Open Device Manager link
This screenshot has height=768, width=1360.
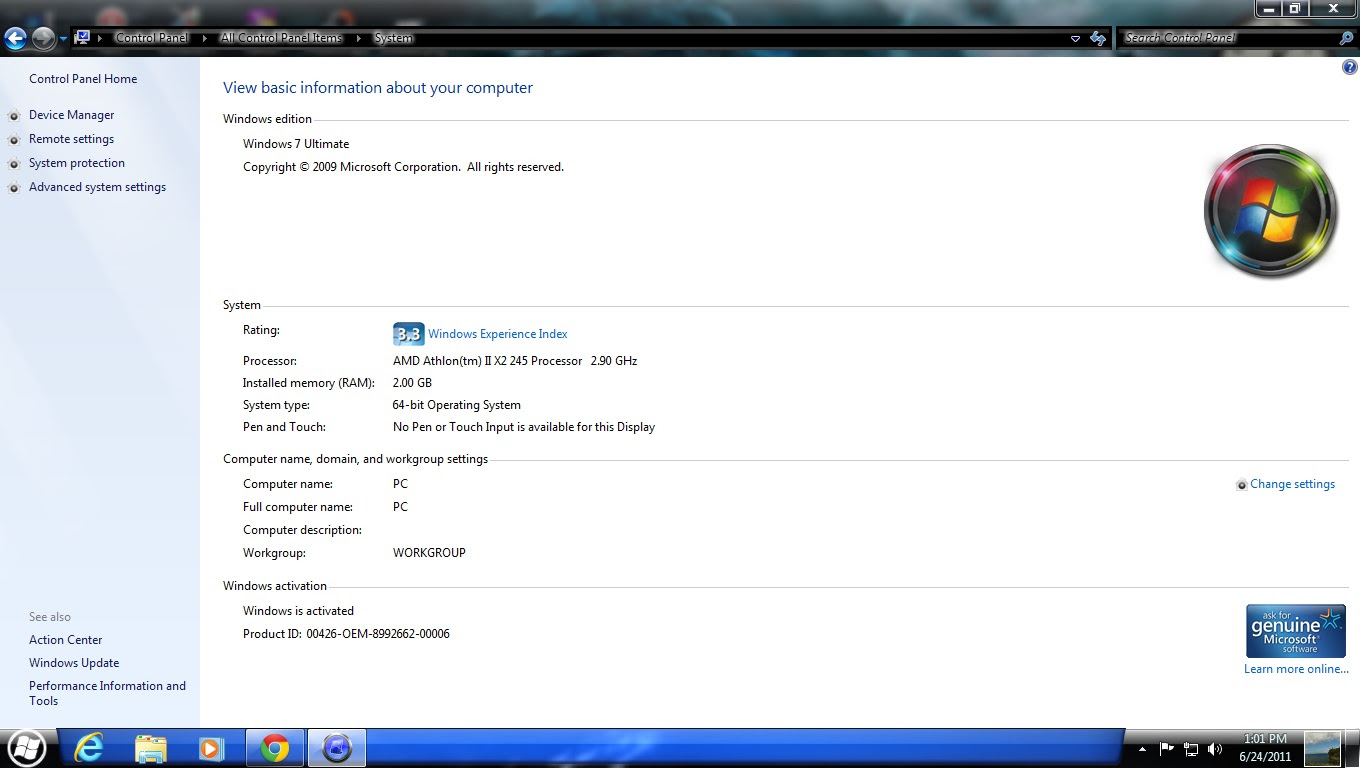tap(72, 115)
